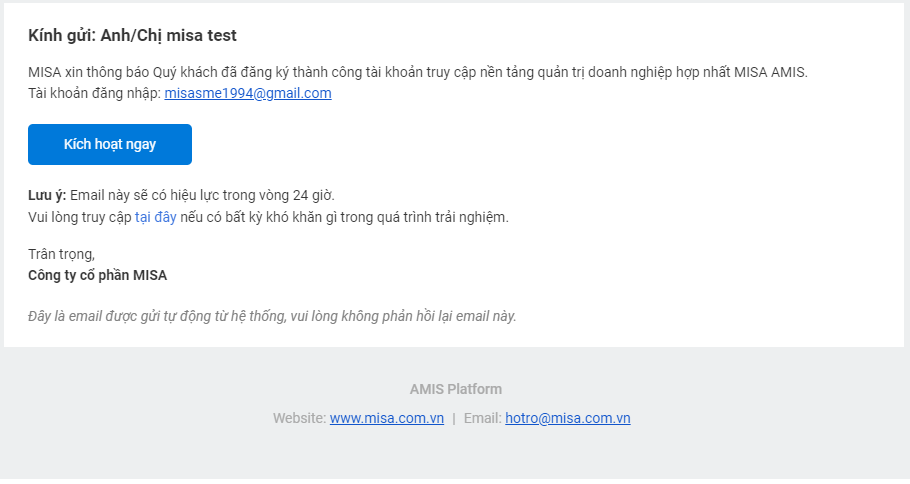Click the name misa test in greeting
This screenshot has height=484, width=910.
(x=201, y=35)
